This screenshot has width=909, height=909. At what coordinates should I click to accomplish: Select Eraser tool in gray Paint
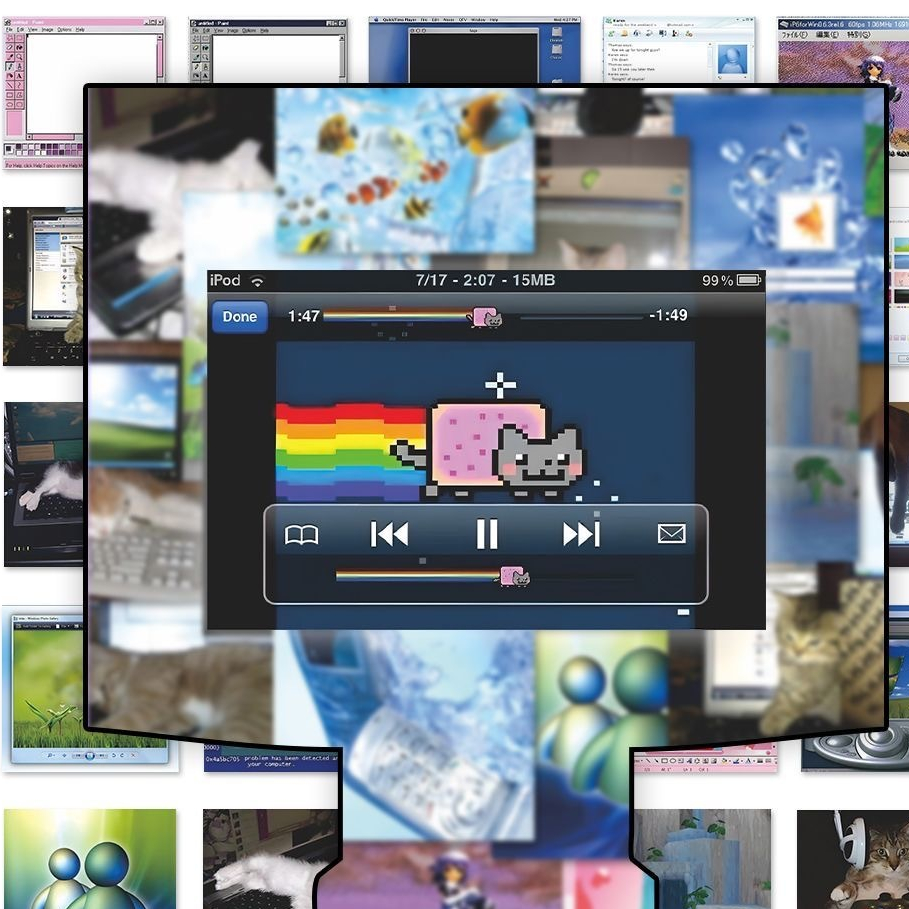tap(196, 48)
